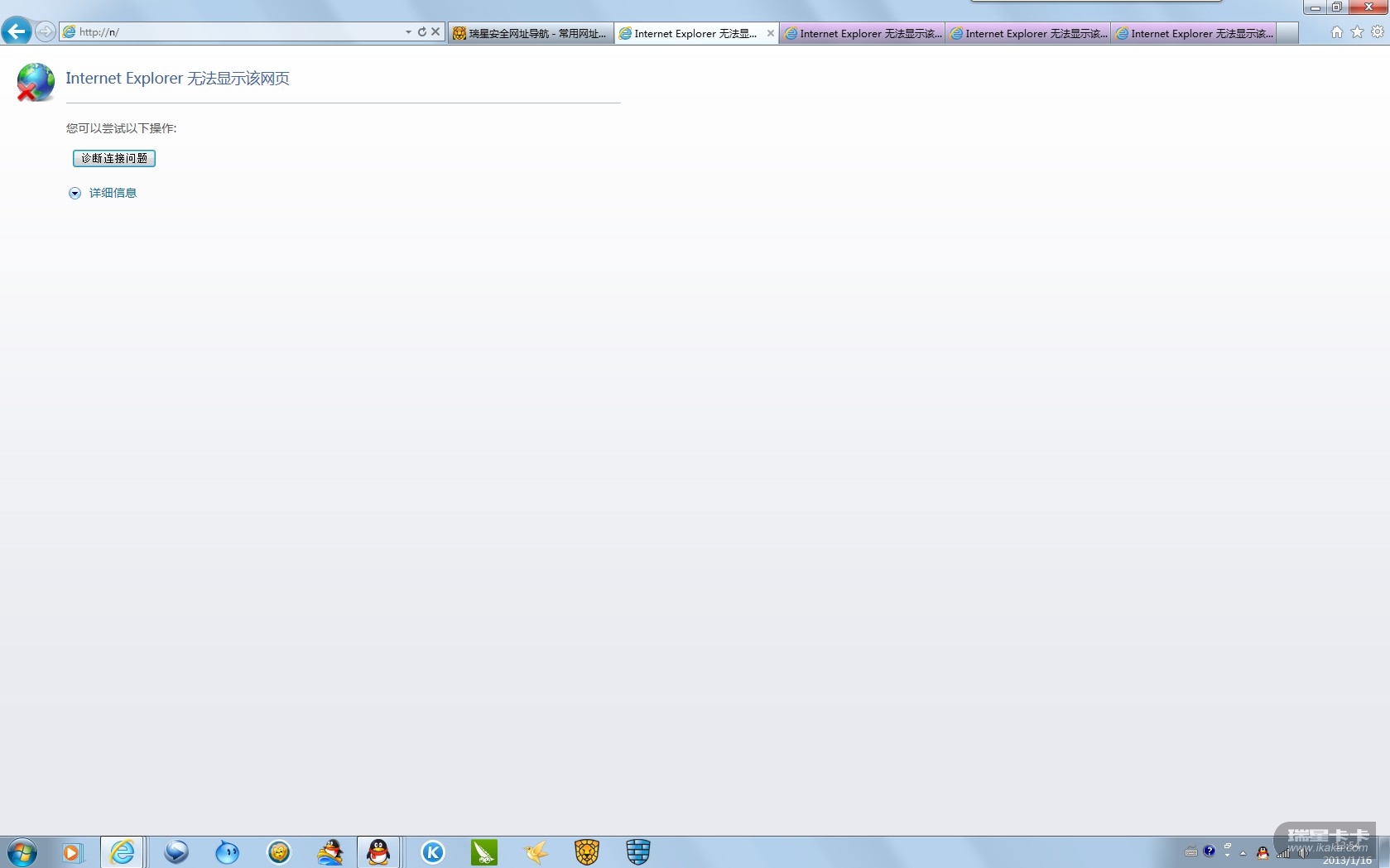Click the 您可以尝试以下操作 text
Image resolution: width=1390 pixels, height=868 pixels.
[x=122, y=128]
